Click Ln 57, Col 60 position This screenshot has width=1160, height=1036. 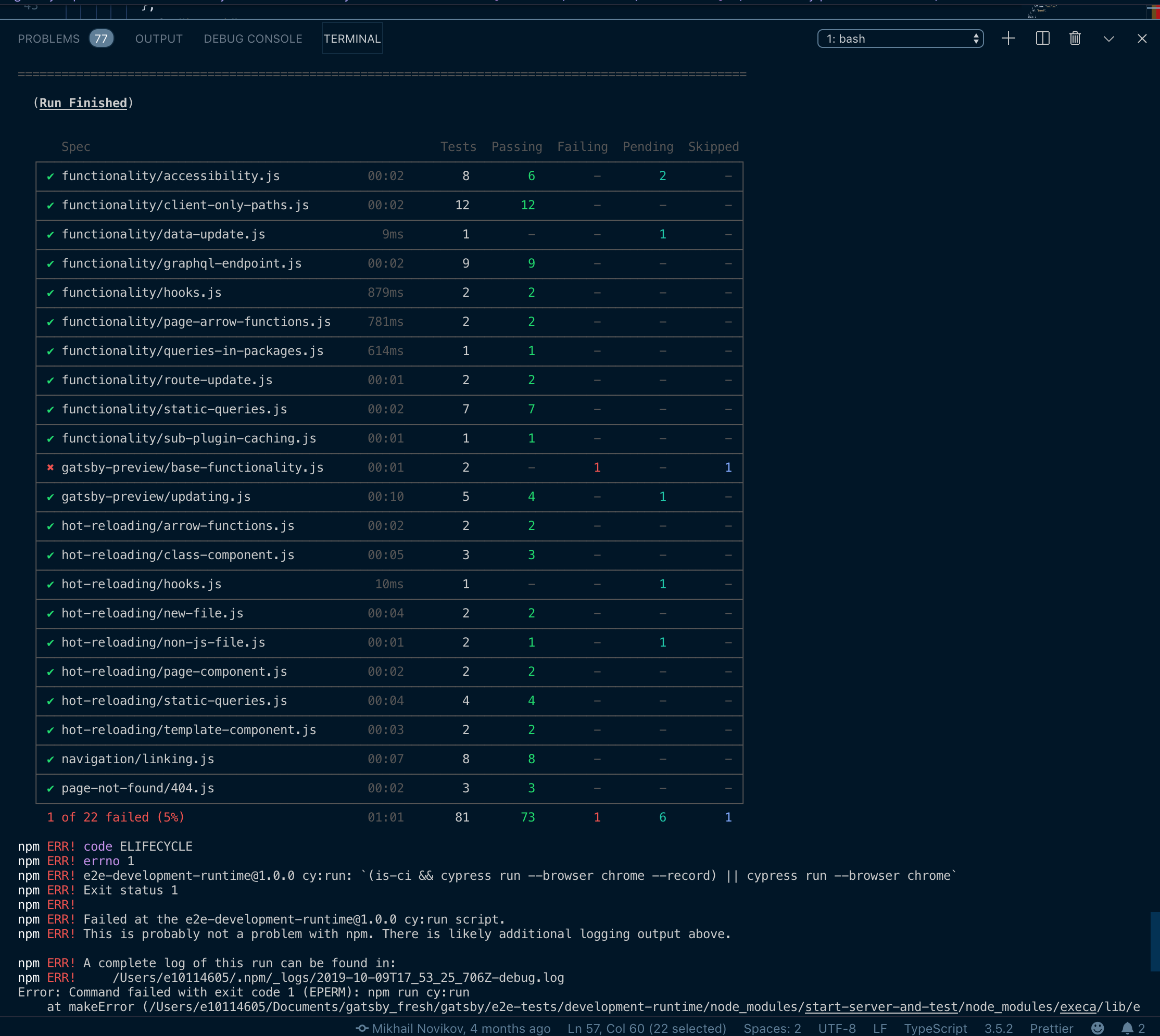647,1029
